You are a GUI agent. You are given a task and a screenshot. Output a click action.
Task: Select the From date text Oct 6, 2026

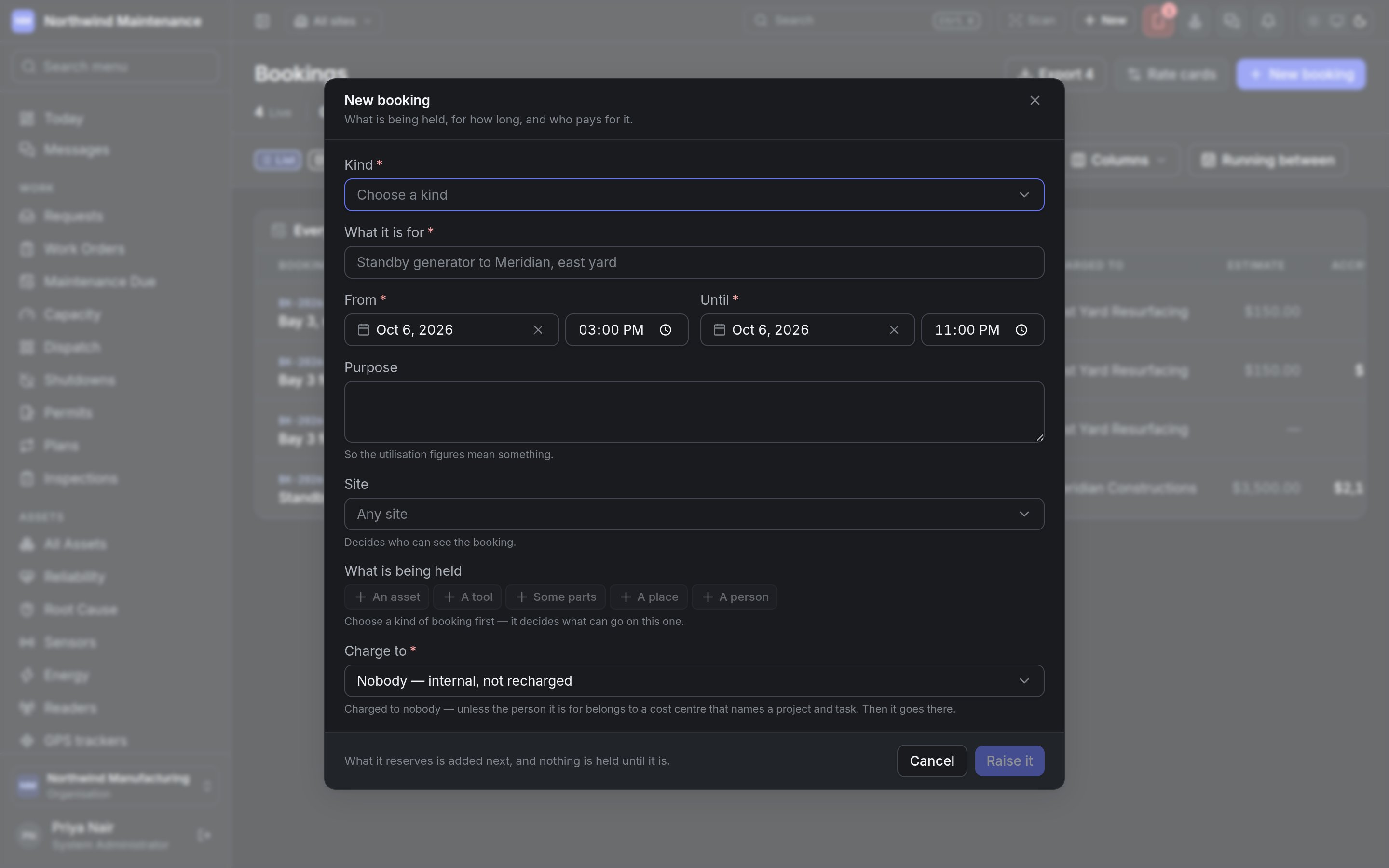(x=414, y=329)
